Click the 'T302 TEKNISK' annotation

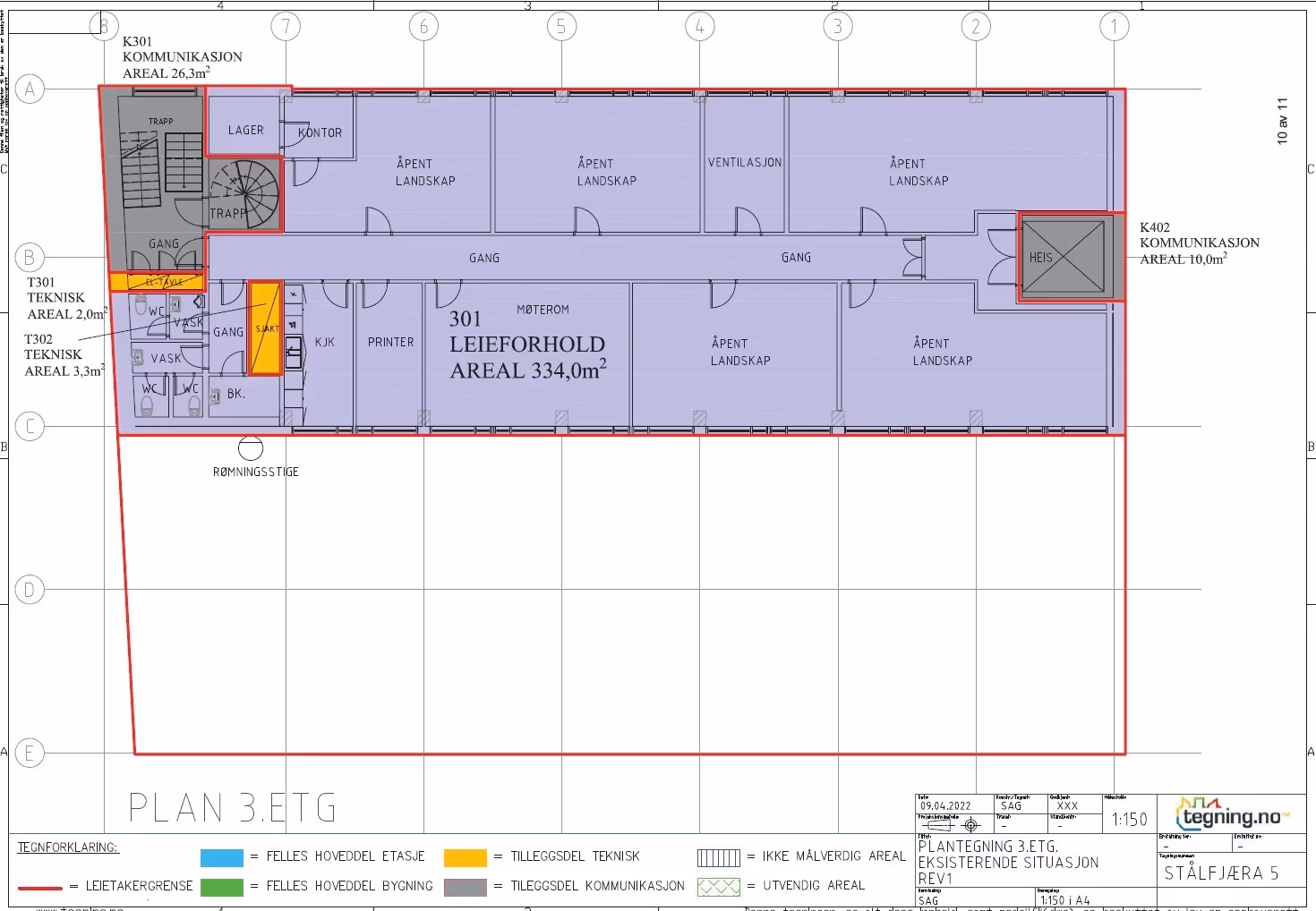click(53, 346)
